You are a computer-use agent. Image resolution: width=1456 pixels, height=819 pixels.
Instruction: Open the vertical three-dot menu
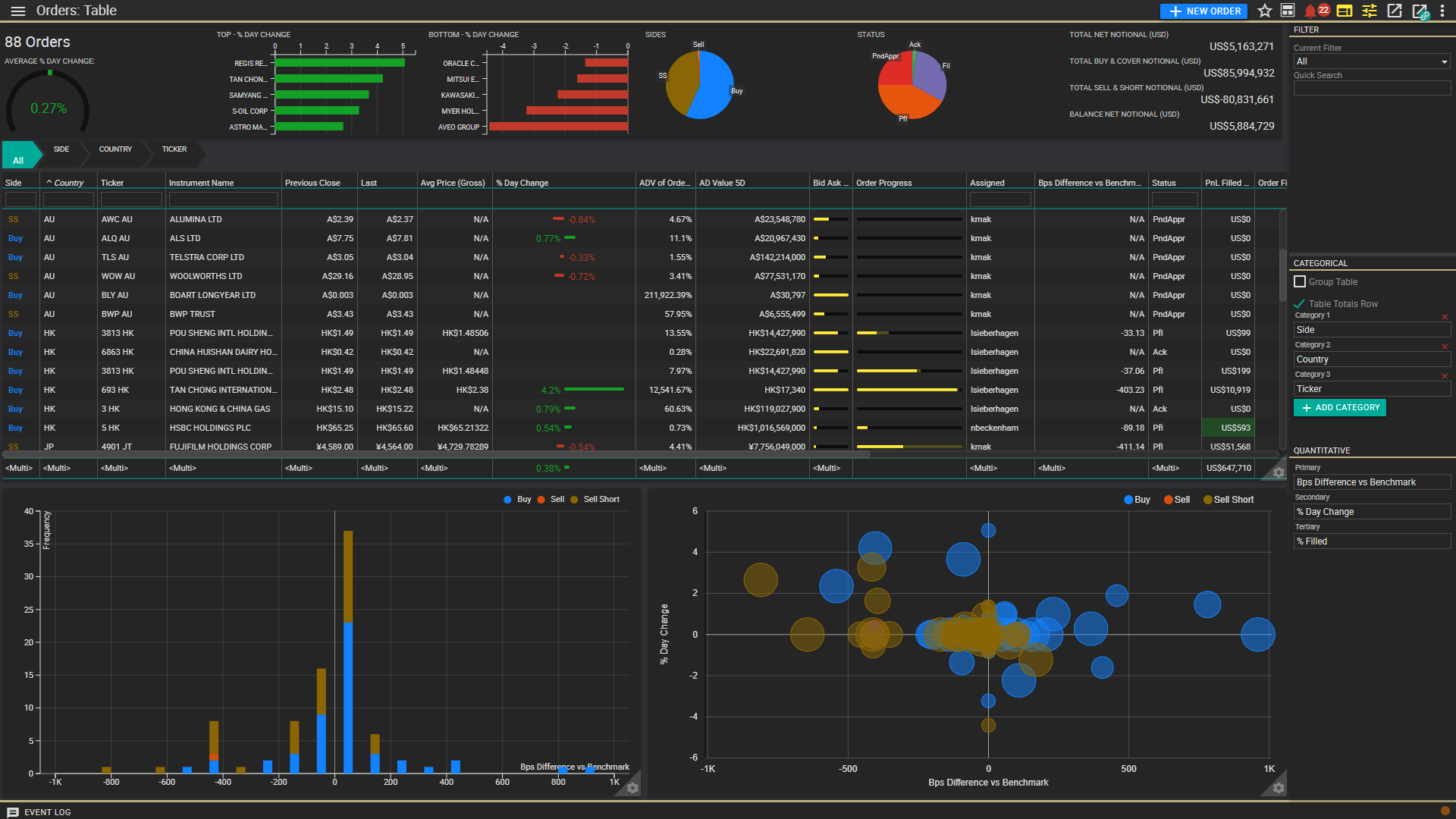1442,11
